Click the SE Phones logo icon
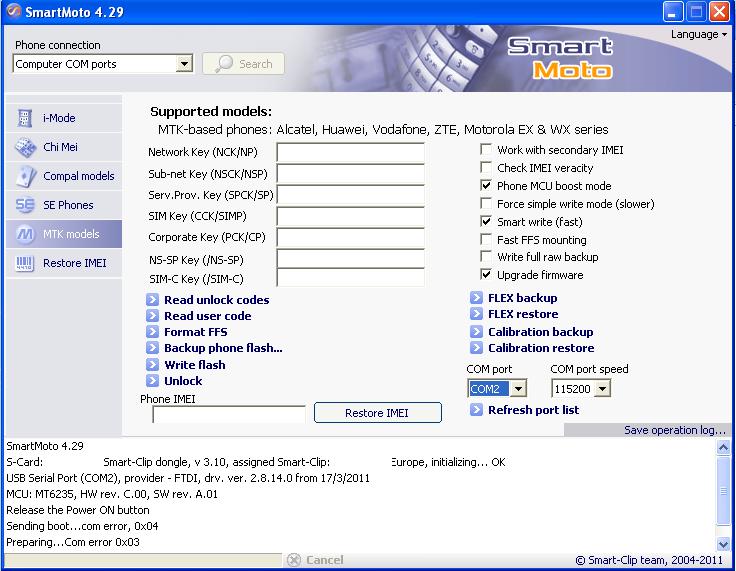Image resolution: width=736 pixels, height=571 pixels. click(x=25, y=205)
